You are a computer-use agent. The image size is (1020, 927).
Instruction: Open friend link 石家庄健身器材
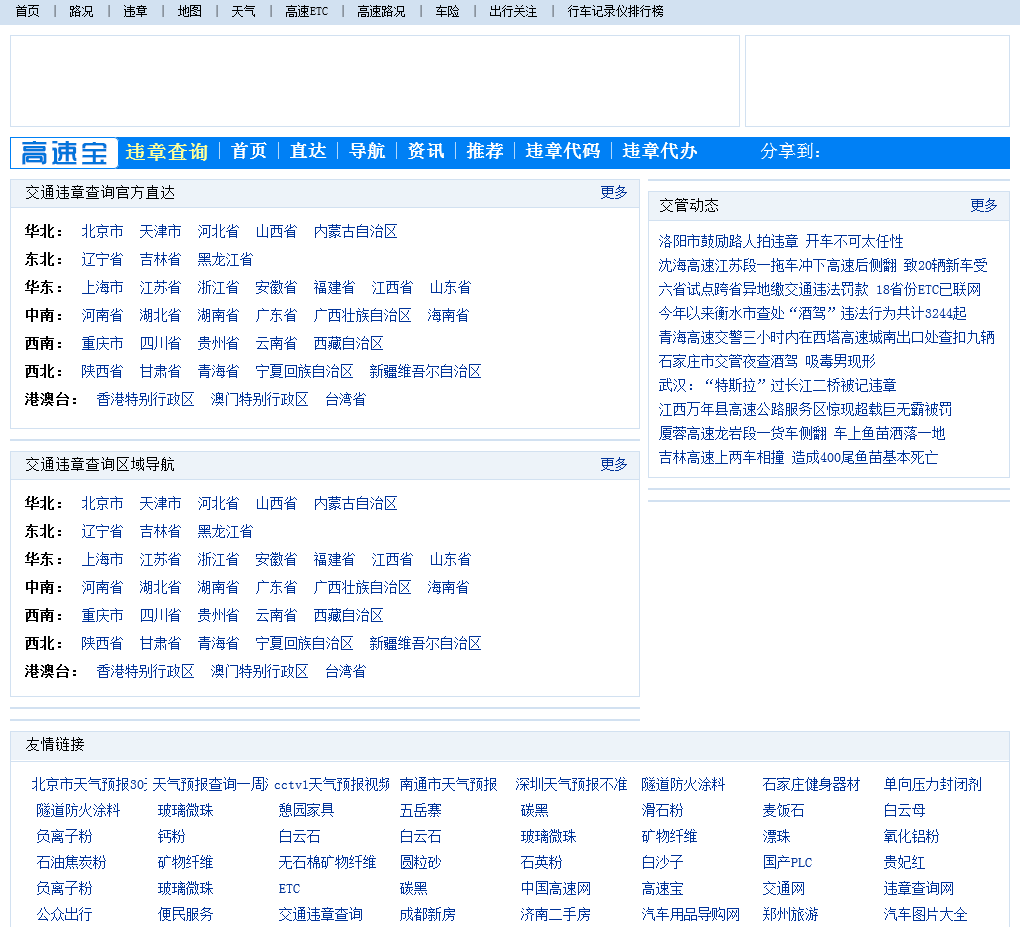811,785
